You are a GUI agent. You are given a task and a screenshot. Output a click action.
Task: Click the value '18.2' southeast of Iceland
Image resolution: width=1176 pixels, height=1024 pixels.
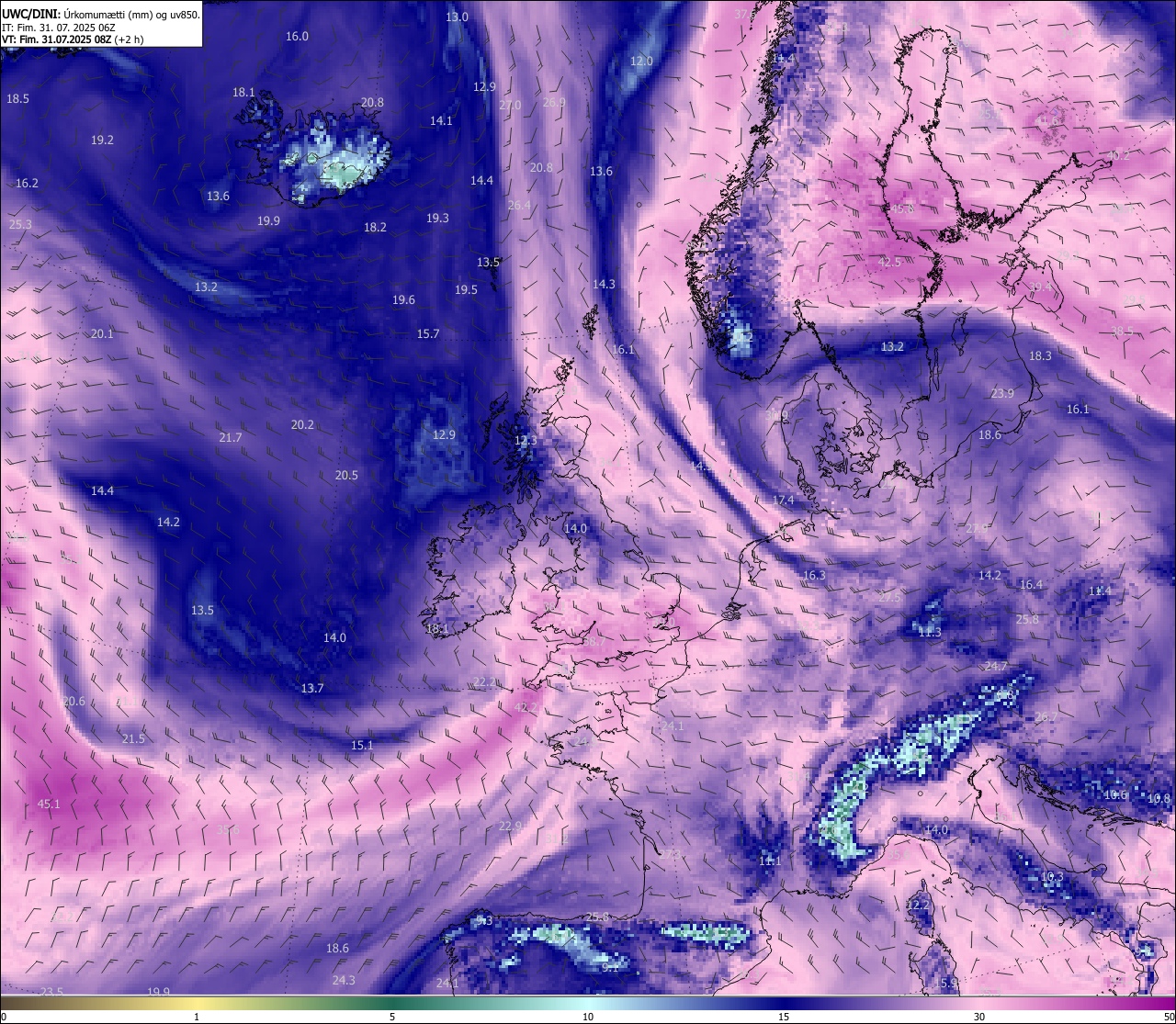(375, 227)
